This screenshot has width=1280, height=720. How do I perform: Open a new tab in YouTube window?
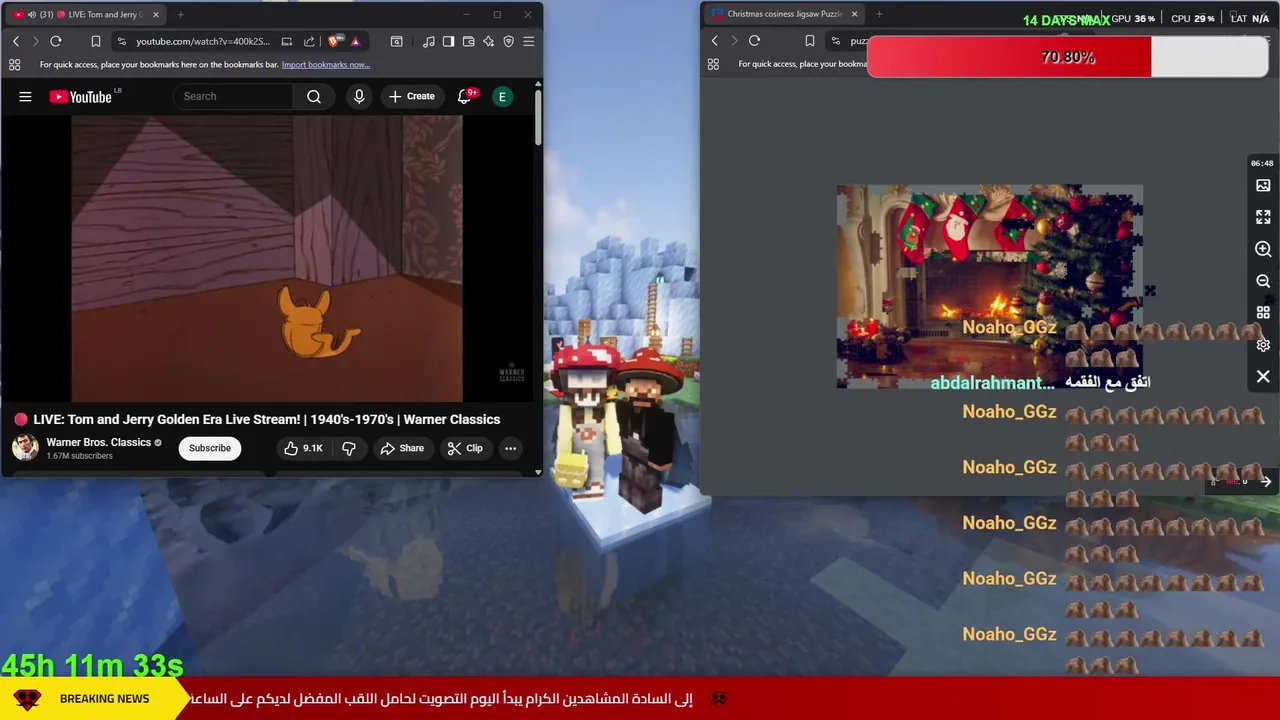coord(180,15)
